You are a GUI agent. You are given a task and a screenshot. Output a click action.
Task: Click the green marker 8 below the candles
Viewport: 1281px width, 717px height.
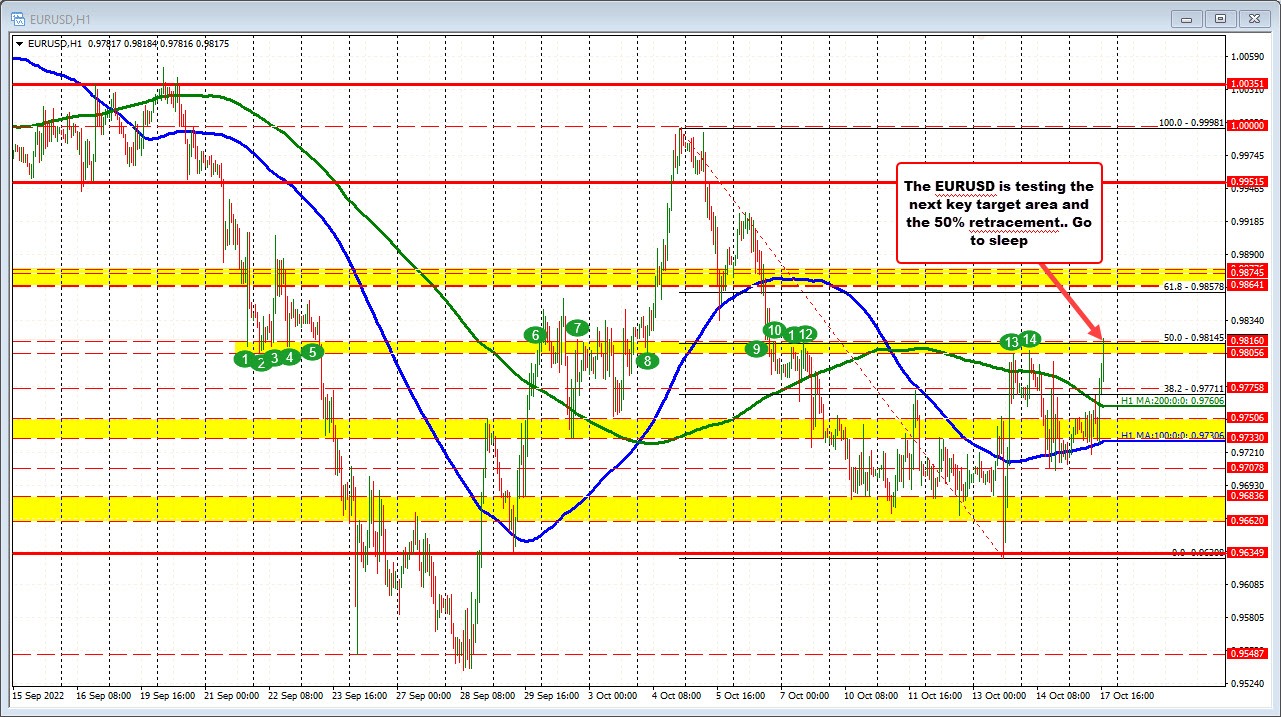[x=646, y=361]
